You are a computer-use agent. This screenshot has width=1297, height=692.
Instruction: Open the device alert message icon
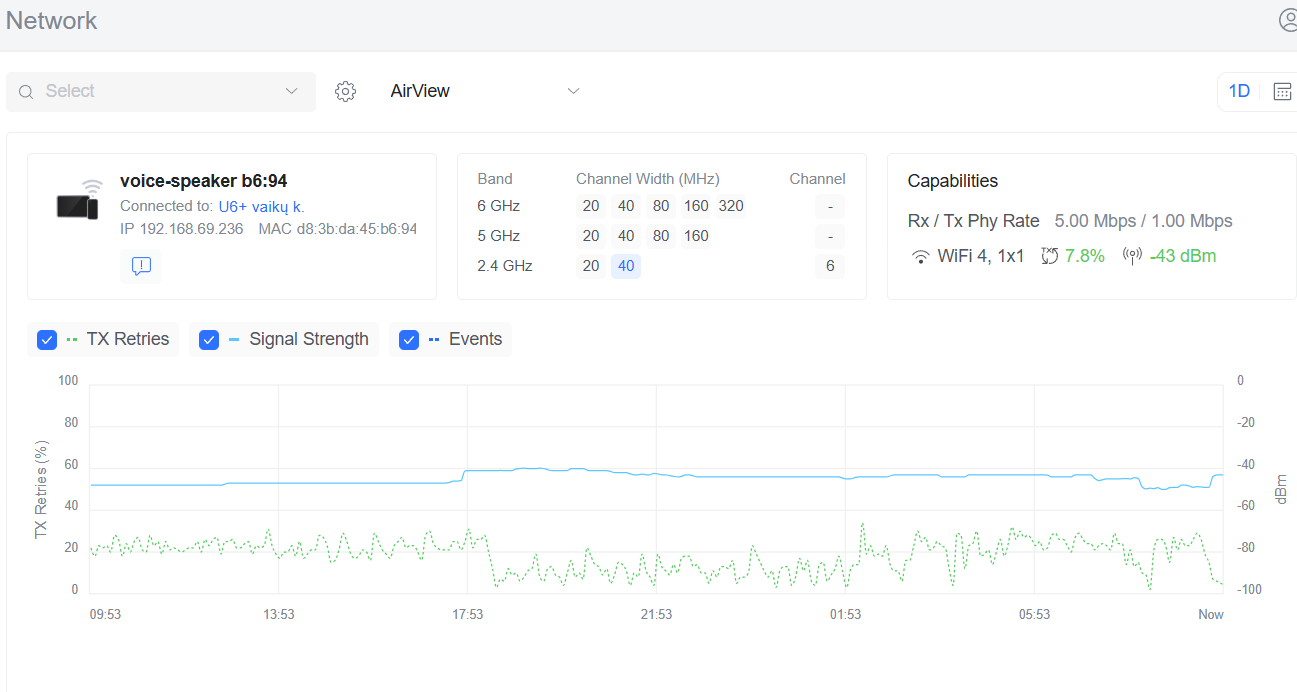(x=141, y=266)
